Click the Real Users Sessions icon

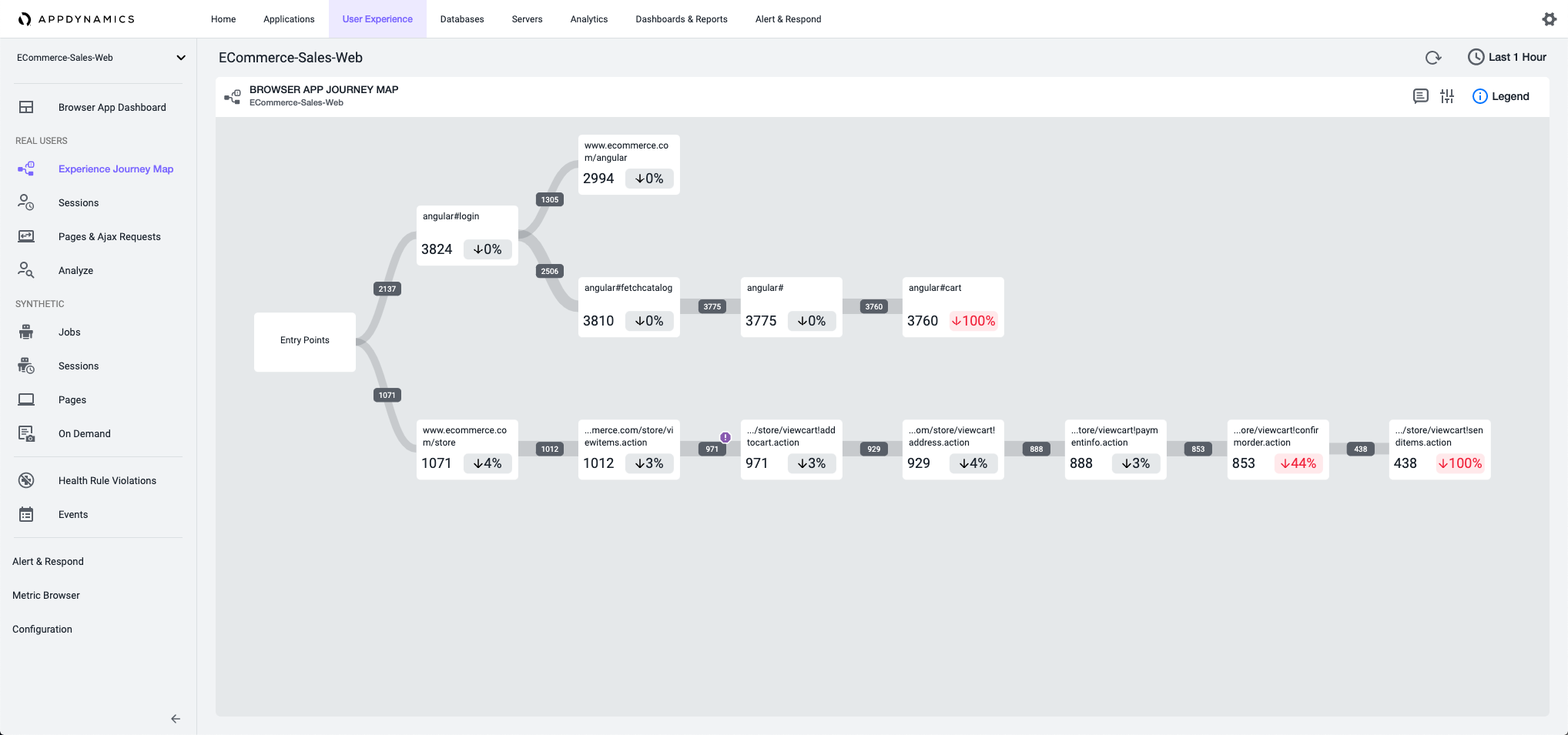26,202
